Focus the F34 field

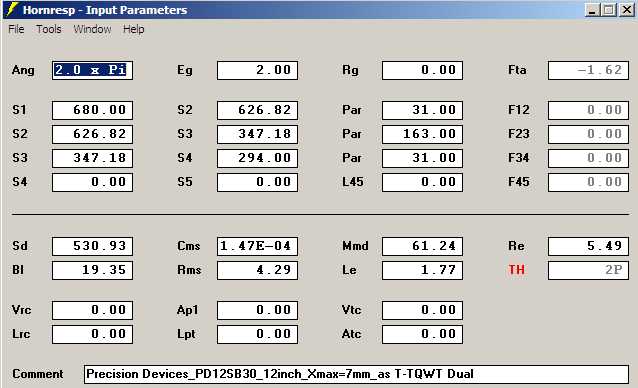tap(588, 158)
